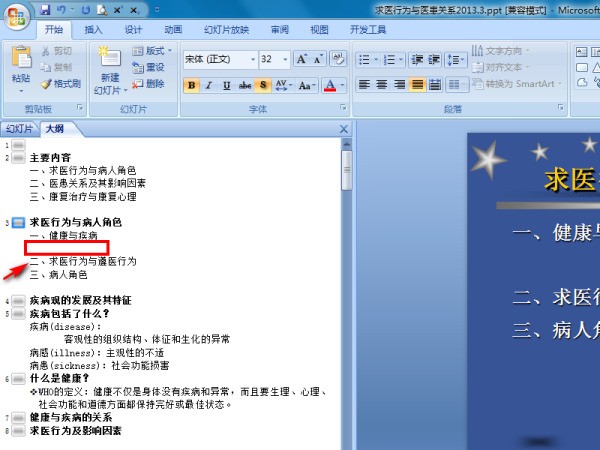Select outline slide 2 icon 主要内容
This screenshot has width=600, height=450.
tap(18, 157)
